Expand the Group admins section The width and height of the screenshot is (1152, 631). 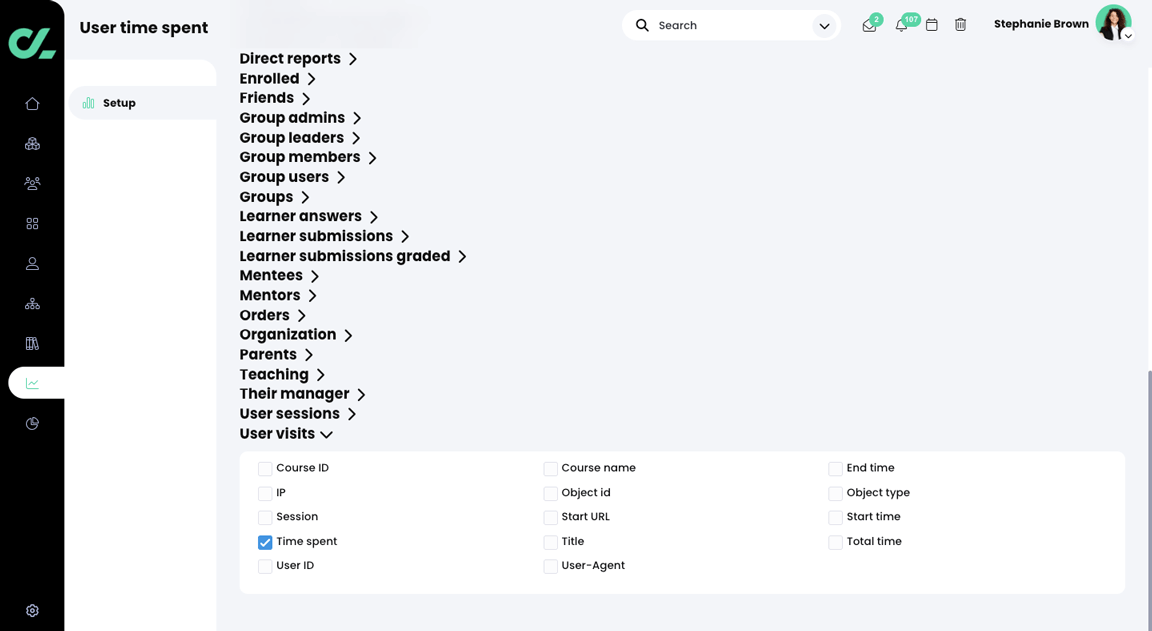coord(300,118)
